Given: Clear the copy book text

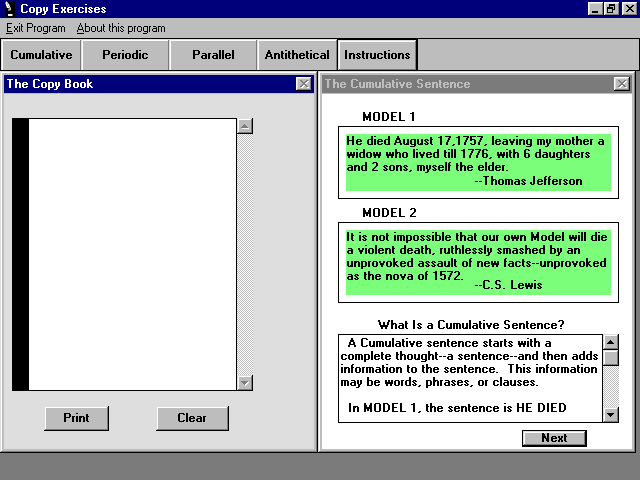Looking at the screenshot, I should click(x=192, y=418).
